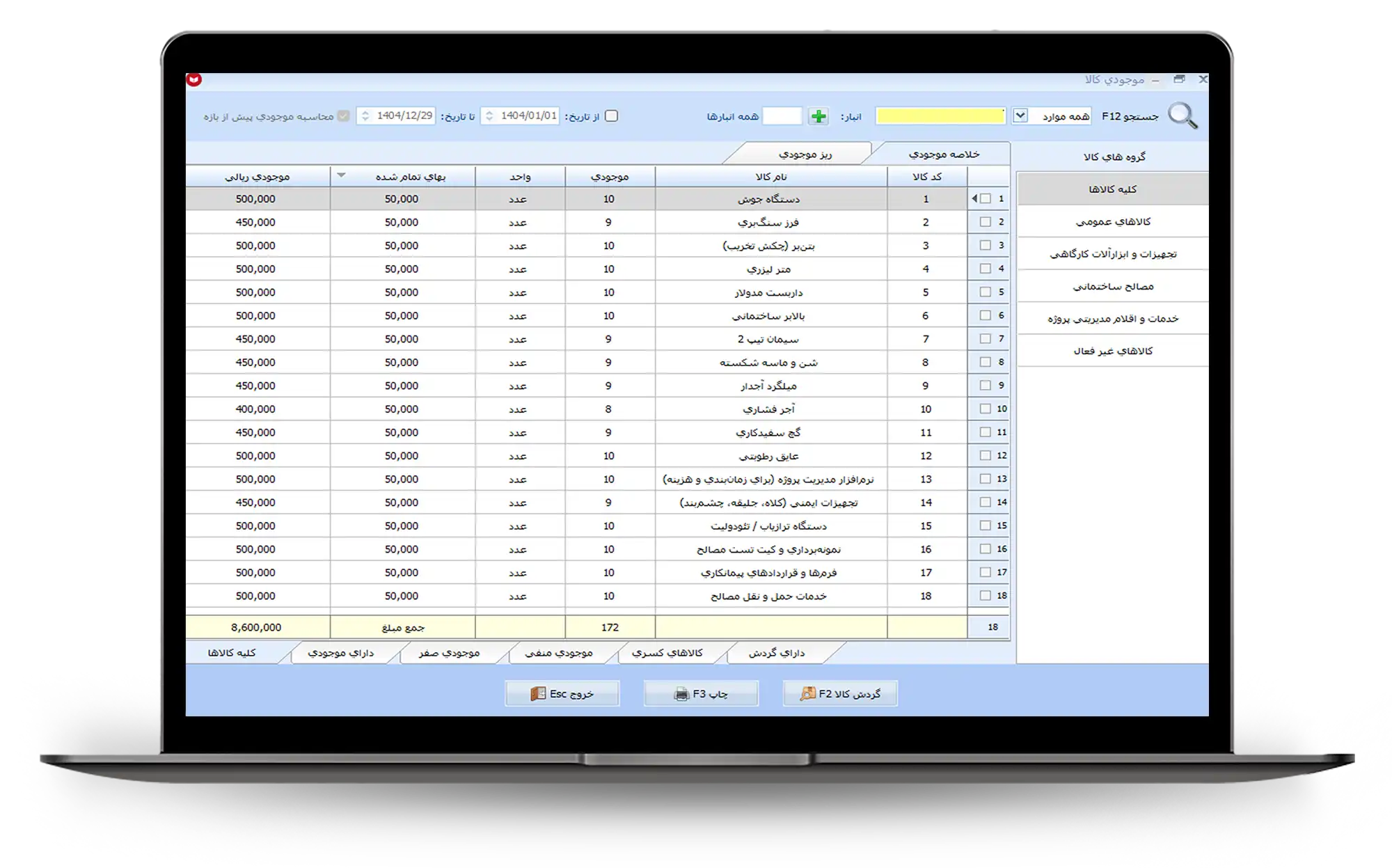The height and width of the screenshot is (868, 1392).
Task: Select فرم‌ها و قراردادهاي پيمانكاري item name
Action: click(768, 572)
